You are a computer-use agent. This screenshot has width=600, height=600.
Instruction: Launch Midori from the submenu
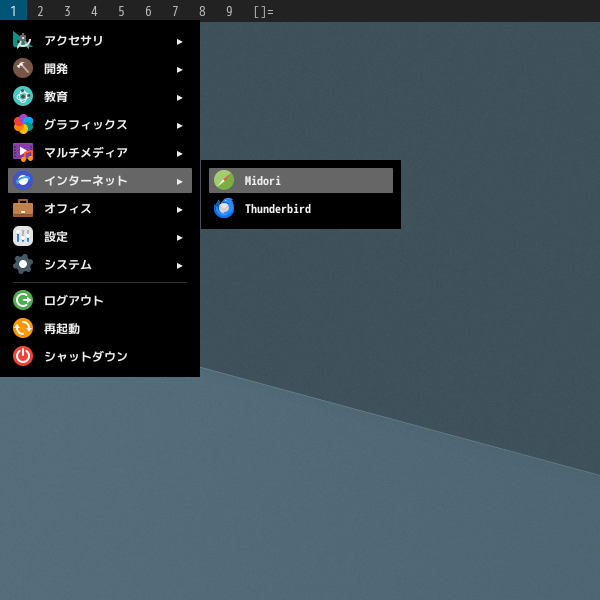click(x=301, y=180)
